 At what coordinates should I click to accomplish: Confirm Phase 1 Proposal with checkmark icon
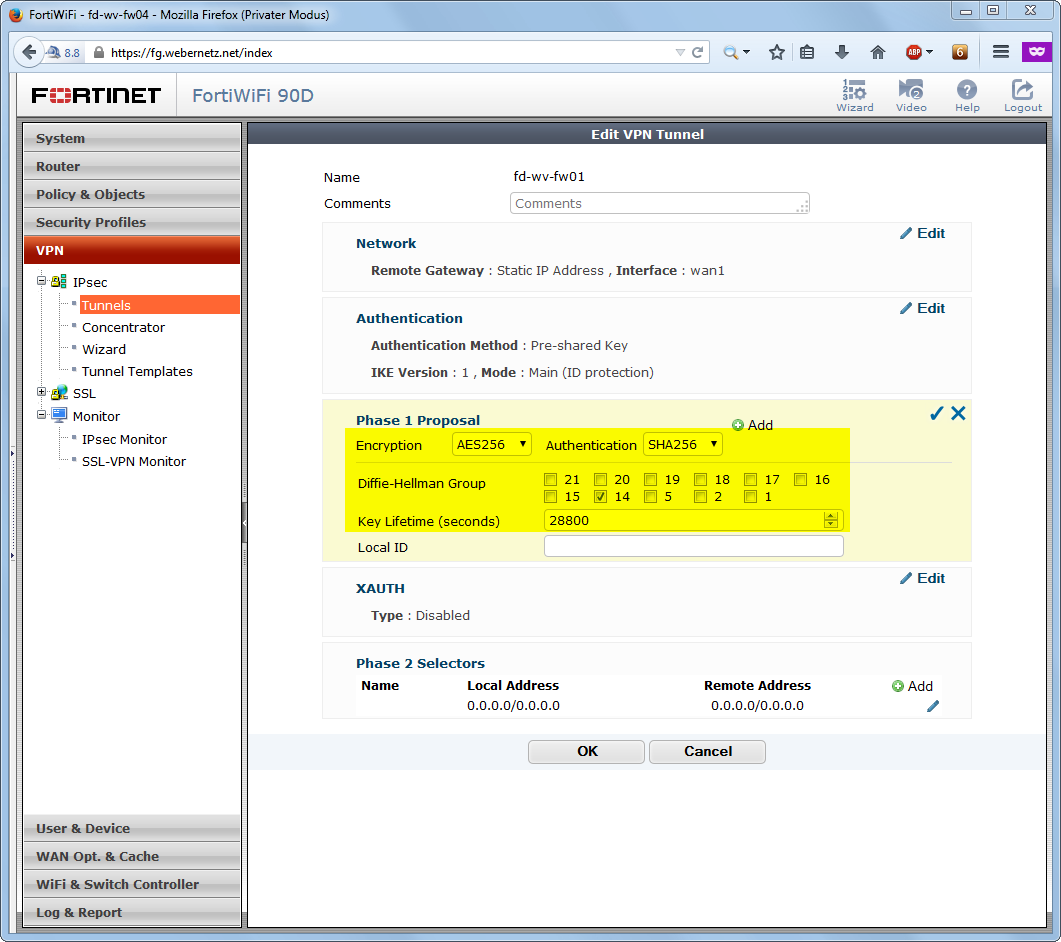click(936, 413)
